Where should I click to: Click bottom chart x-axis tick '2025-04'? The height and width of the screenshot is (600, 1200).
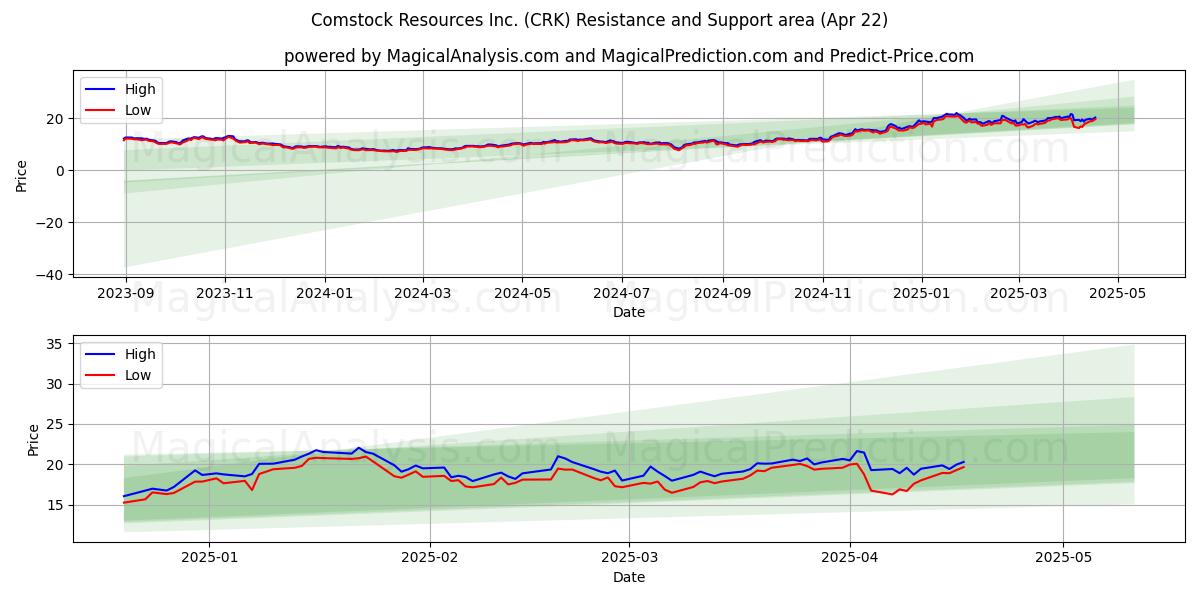pos(850,559)
